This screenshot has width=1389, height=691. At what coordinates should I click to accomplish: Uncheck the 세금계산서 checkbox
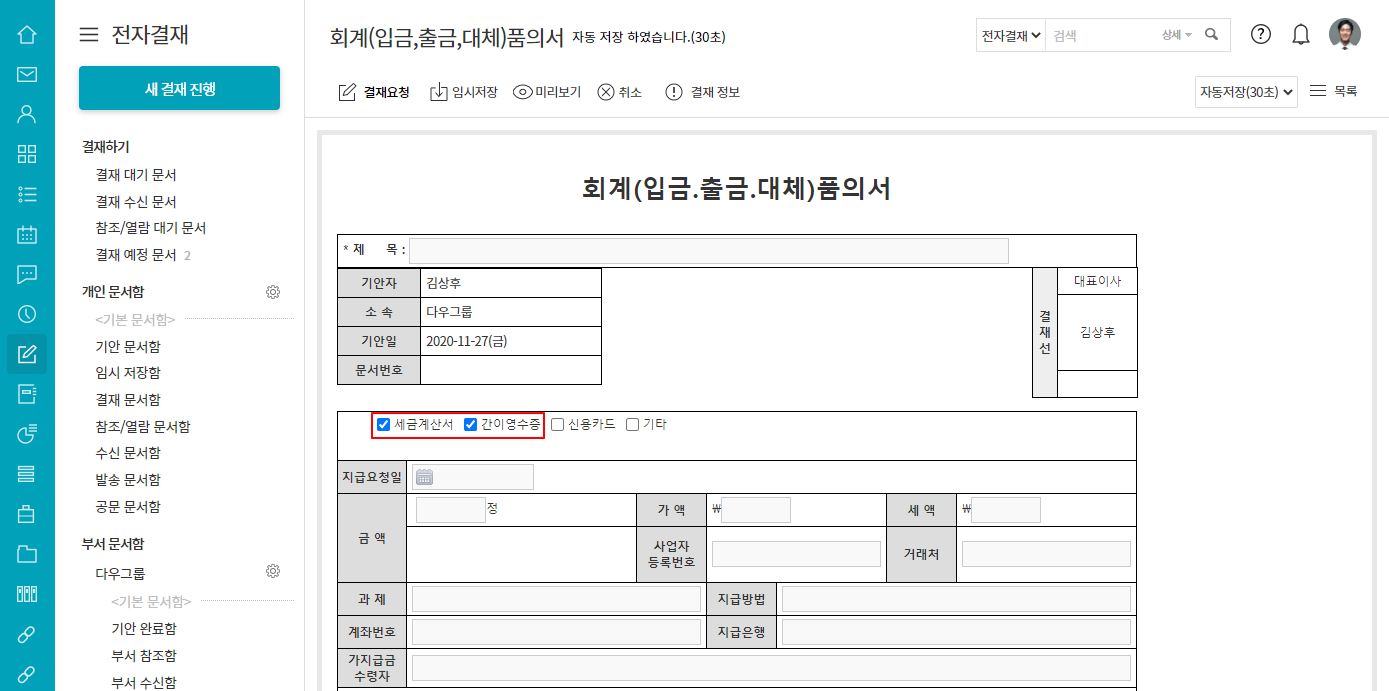pyautogui.click(x=383, y=425)
